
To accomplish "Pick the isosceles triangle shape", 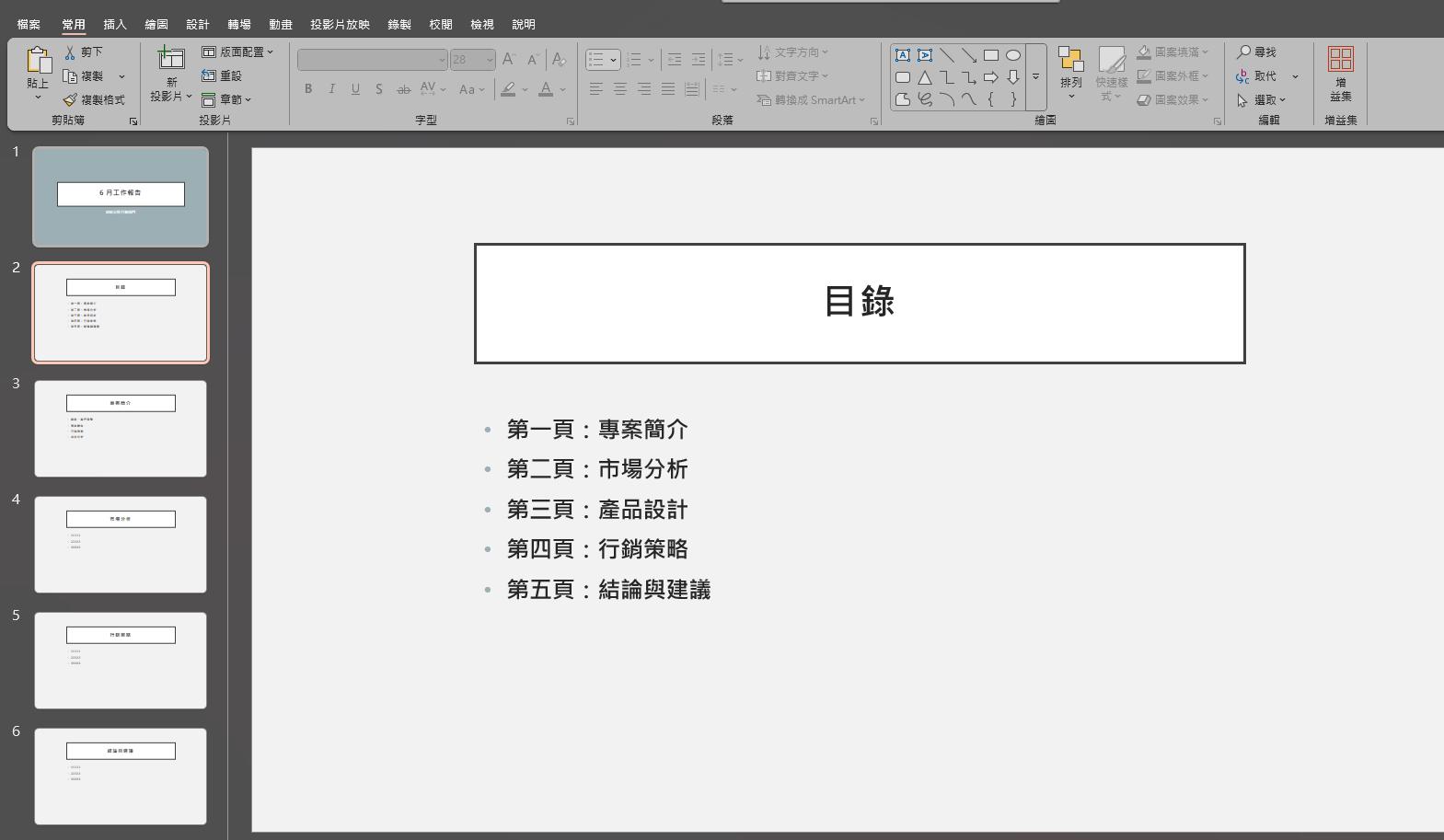I will click(925, 77).
